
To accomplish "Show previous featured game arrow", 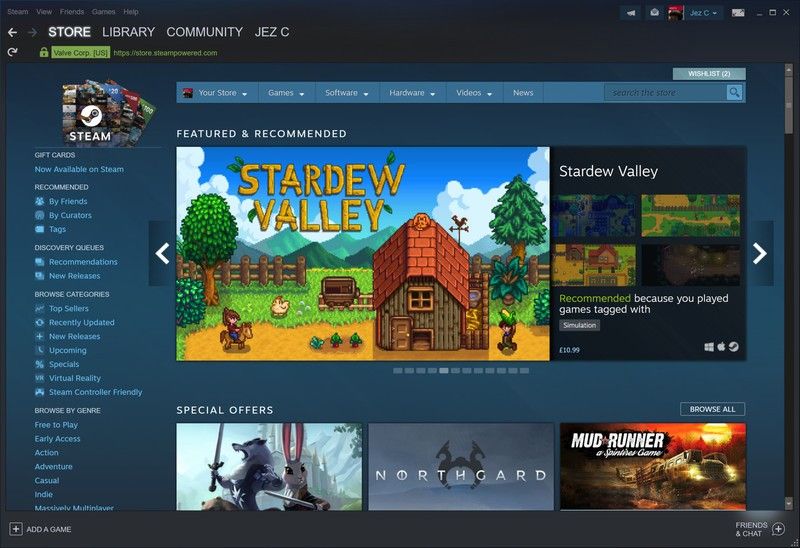I will pos(162,253).
